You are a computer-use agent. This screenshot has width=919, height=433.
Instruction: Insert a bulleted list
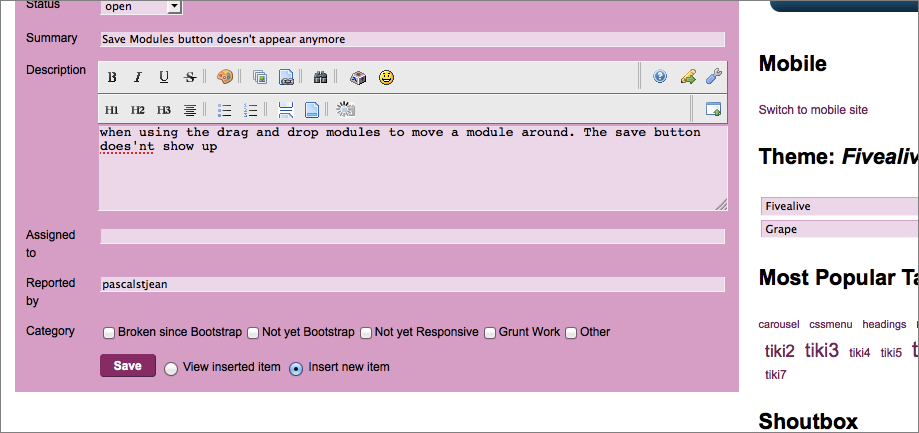(225, 110)
